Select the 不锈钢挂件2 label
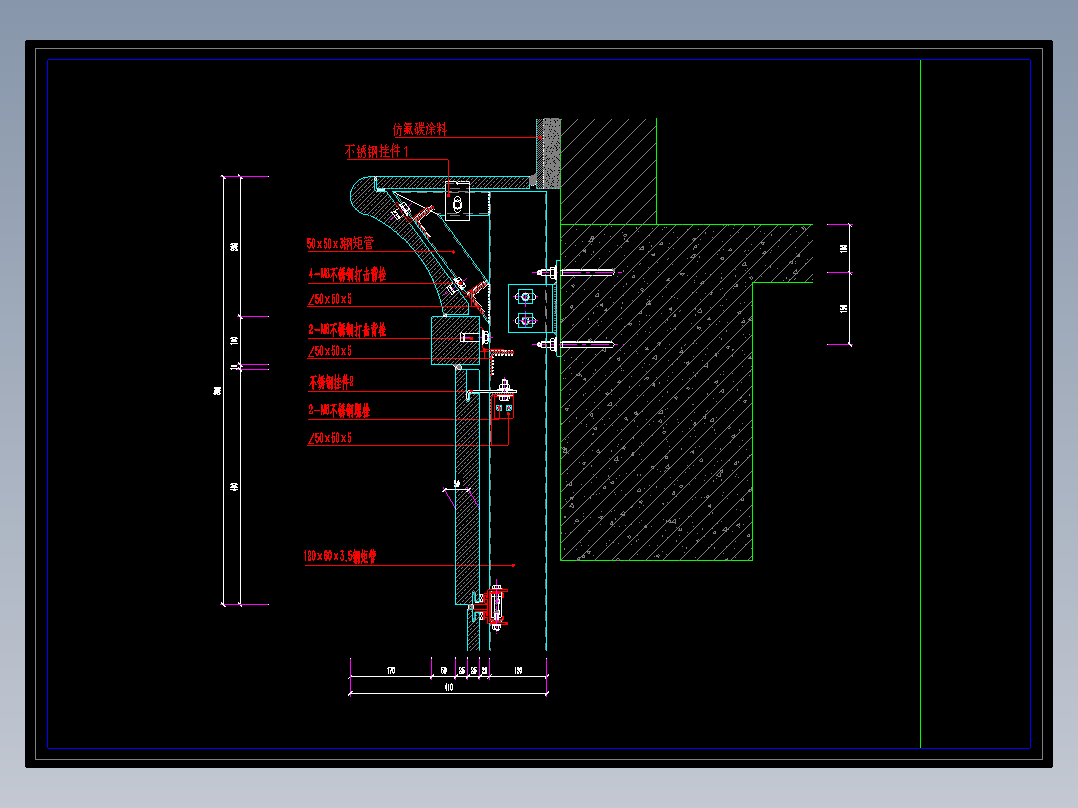 tap(331, 382)
